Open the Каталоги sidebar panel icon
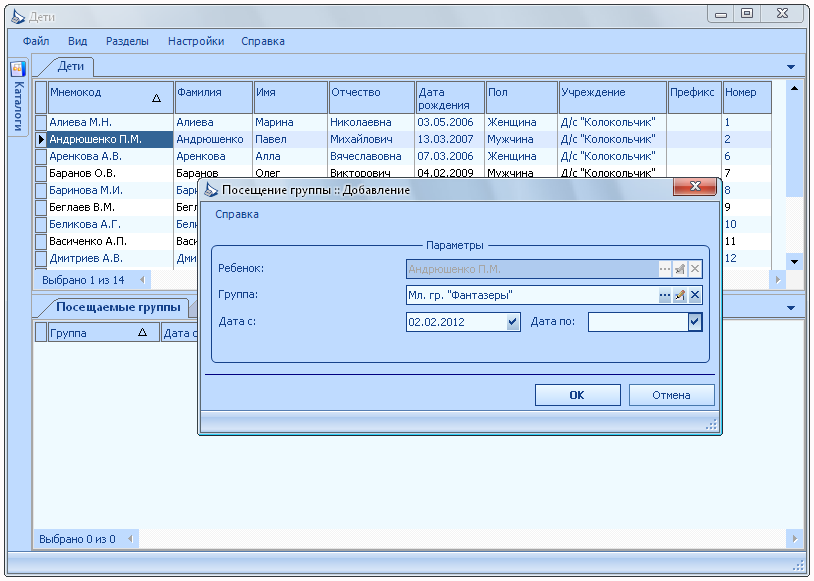Screen dimensions: 814x581 point(18,69)
